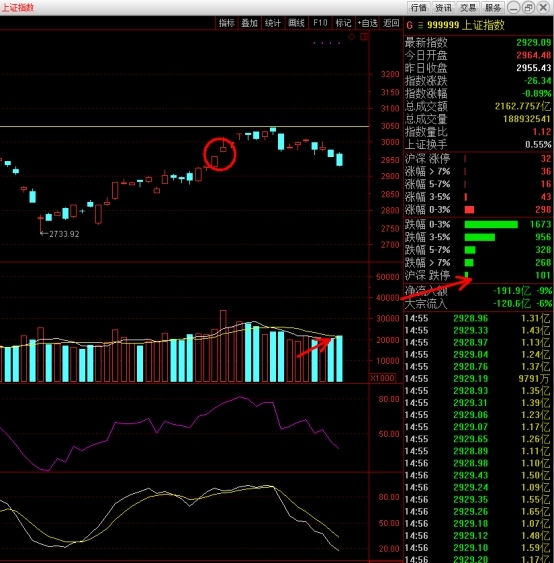
Task: Switch to the 行情 tab
Action: point(419,8)
